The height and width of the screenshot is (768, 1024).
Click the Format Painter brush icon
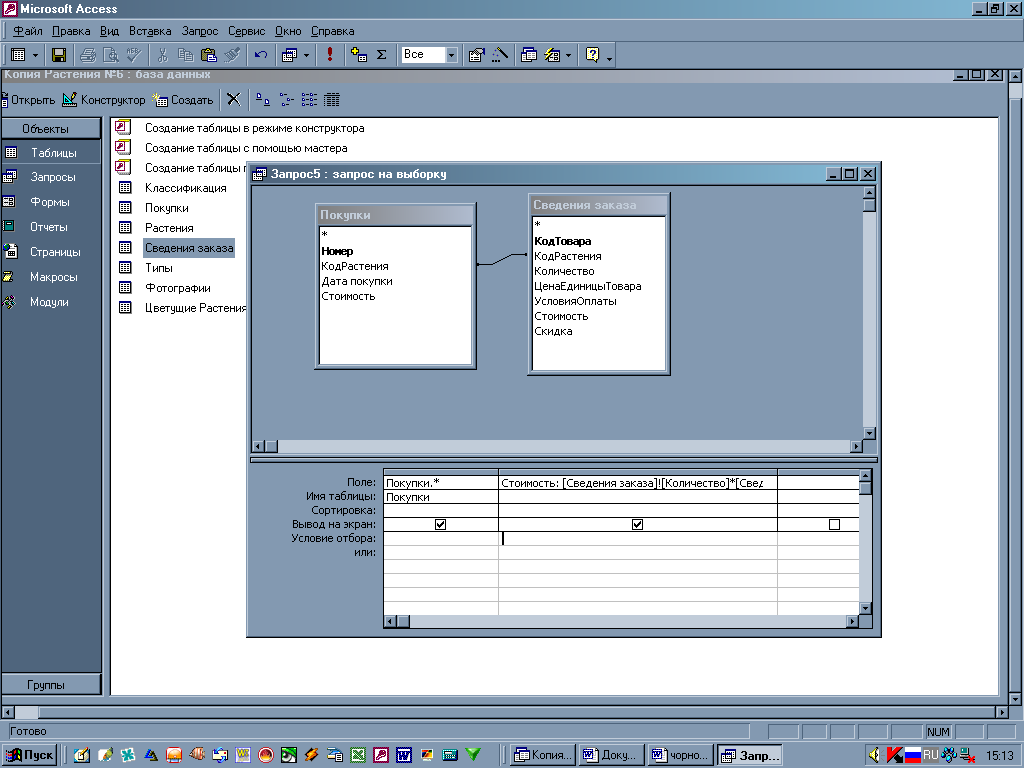coord(232,55)
